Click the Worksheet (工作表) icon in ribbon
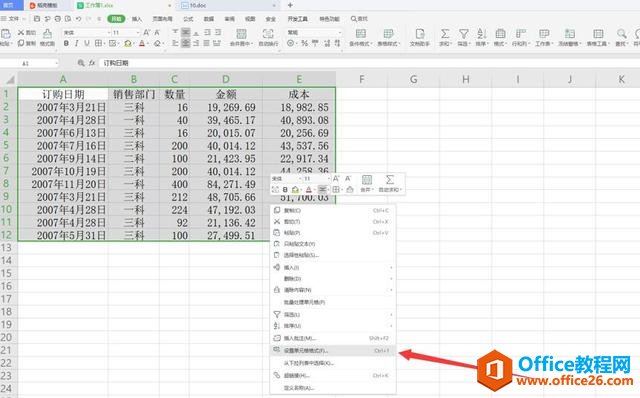This screenshot has width=640, height=398. (544, 33)
